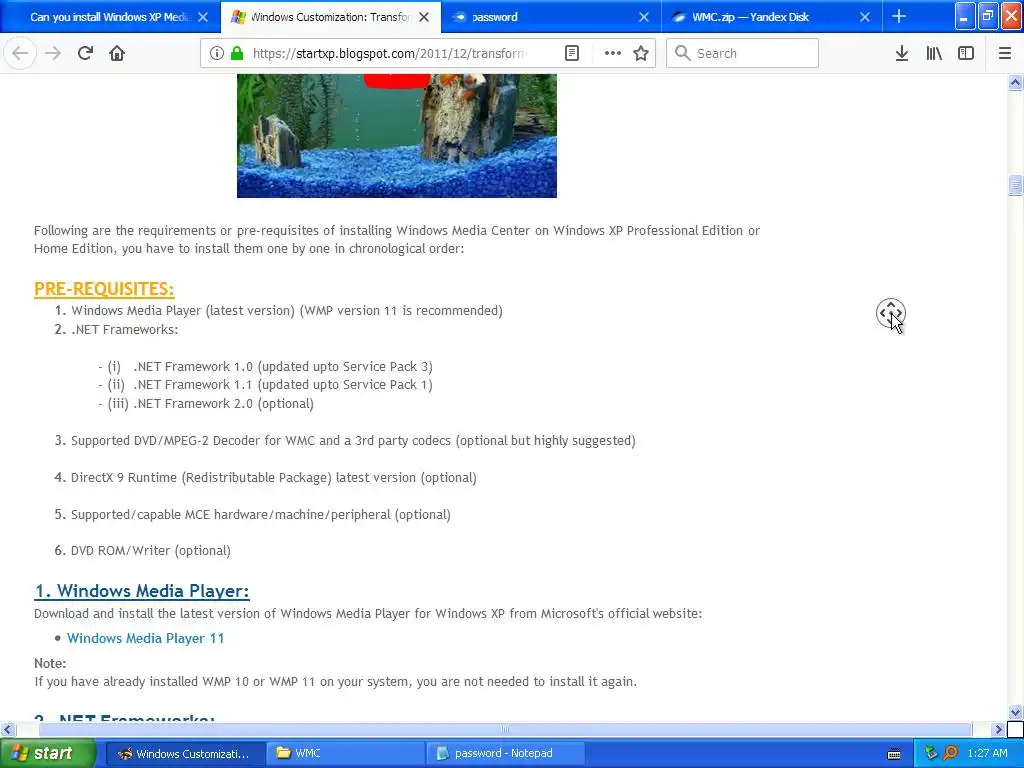
Task: Go forward one page in history
Action: (x=53, y=53)
